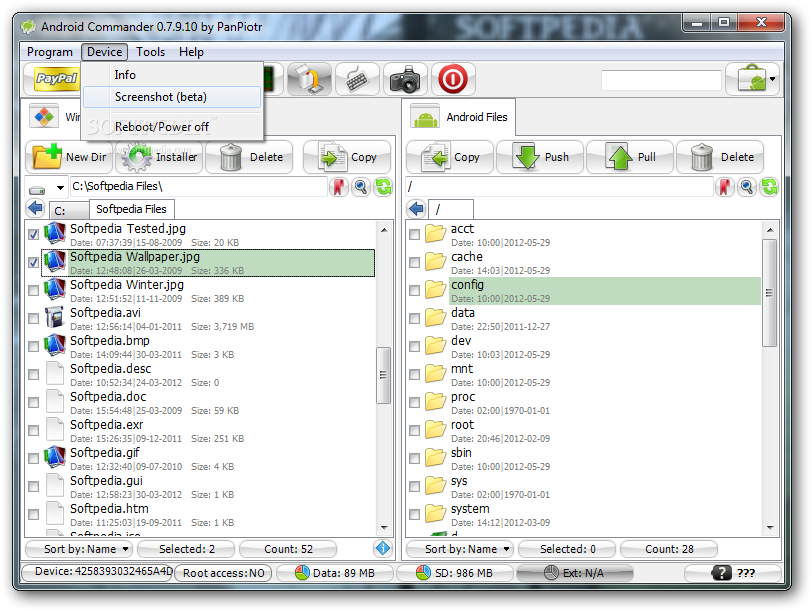Click the Data: 89 MB pie chart indicator
This screenshot has width=812, height=611.
pos(334,573)
